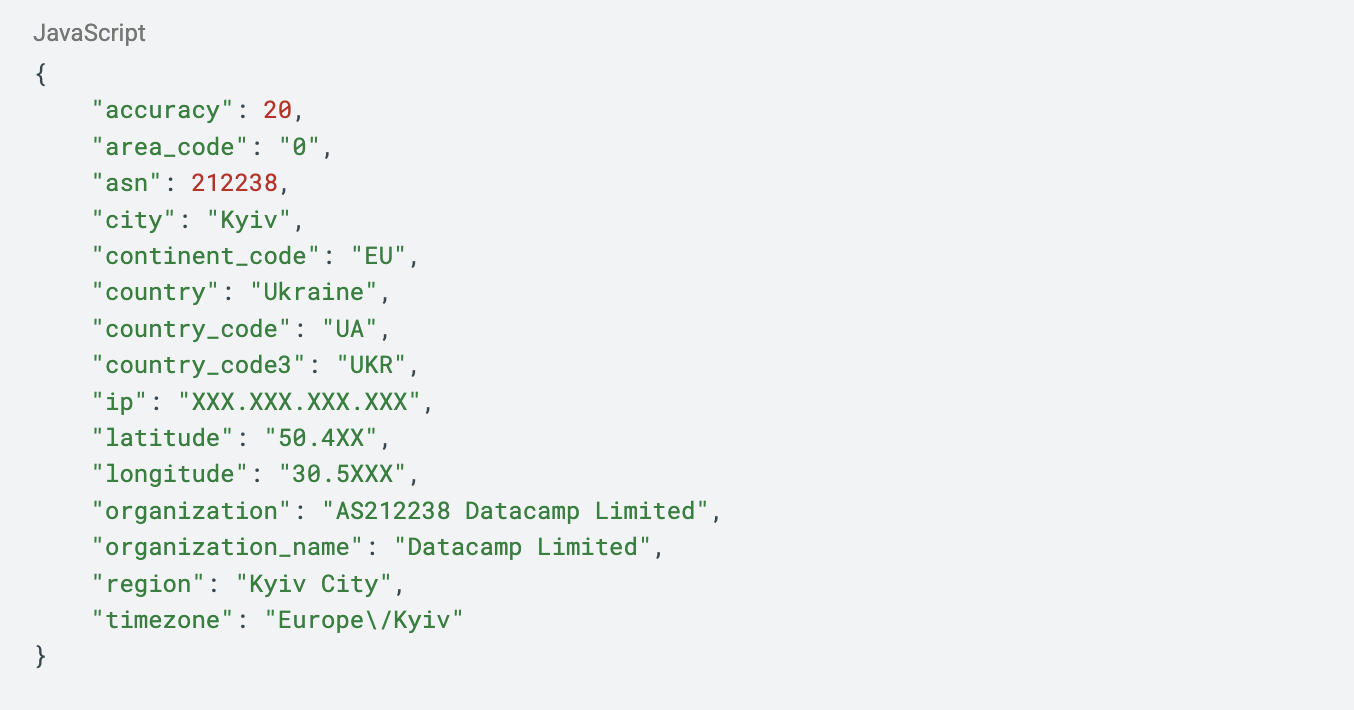The image size is (1354, 710).
Task: Click the "timezone" key
Action: point(162,620)
